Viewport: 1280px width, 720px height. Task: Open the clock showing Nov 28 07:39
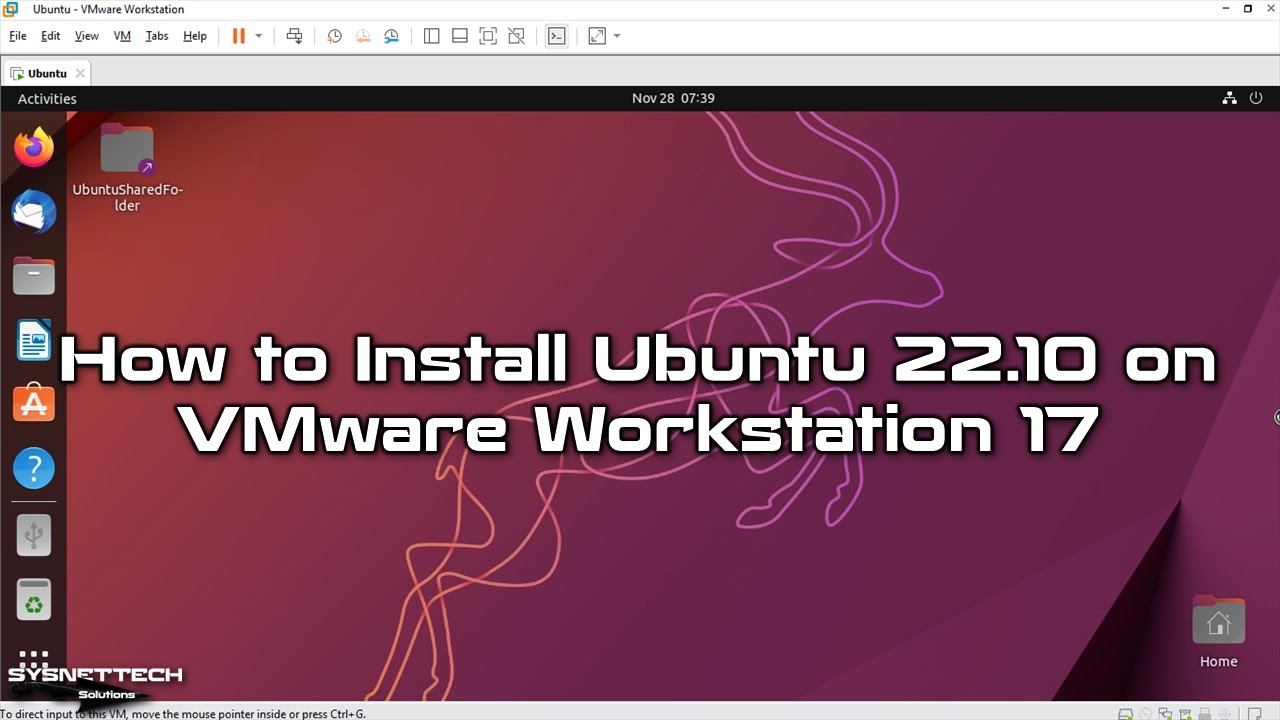point(673,98)
